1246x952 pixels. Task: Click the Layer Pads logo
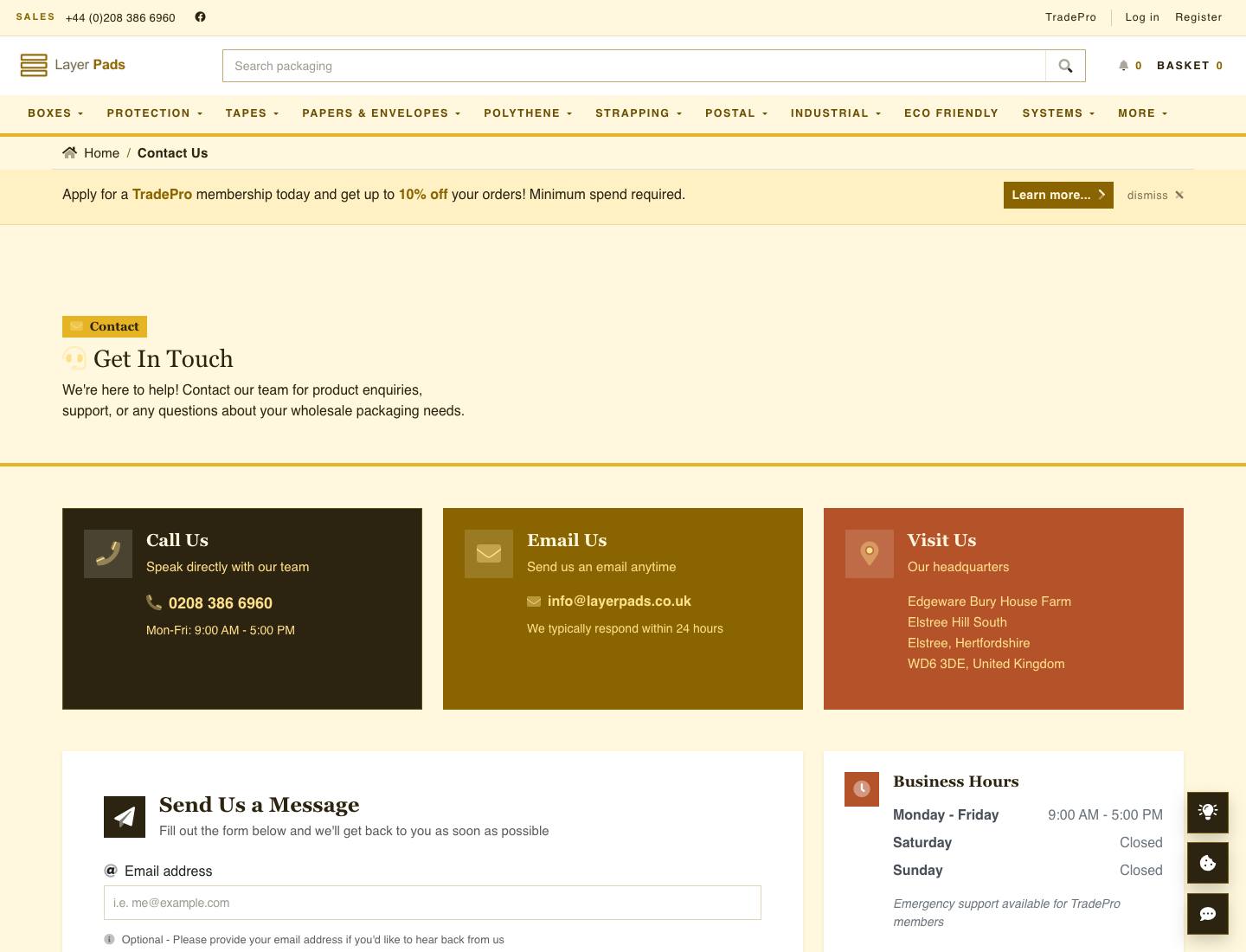click(73, 65)
